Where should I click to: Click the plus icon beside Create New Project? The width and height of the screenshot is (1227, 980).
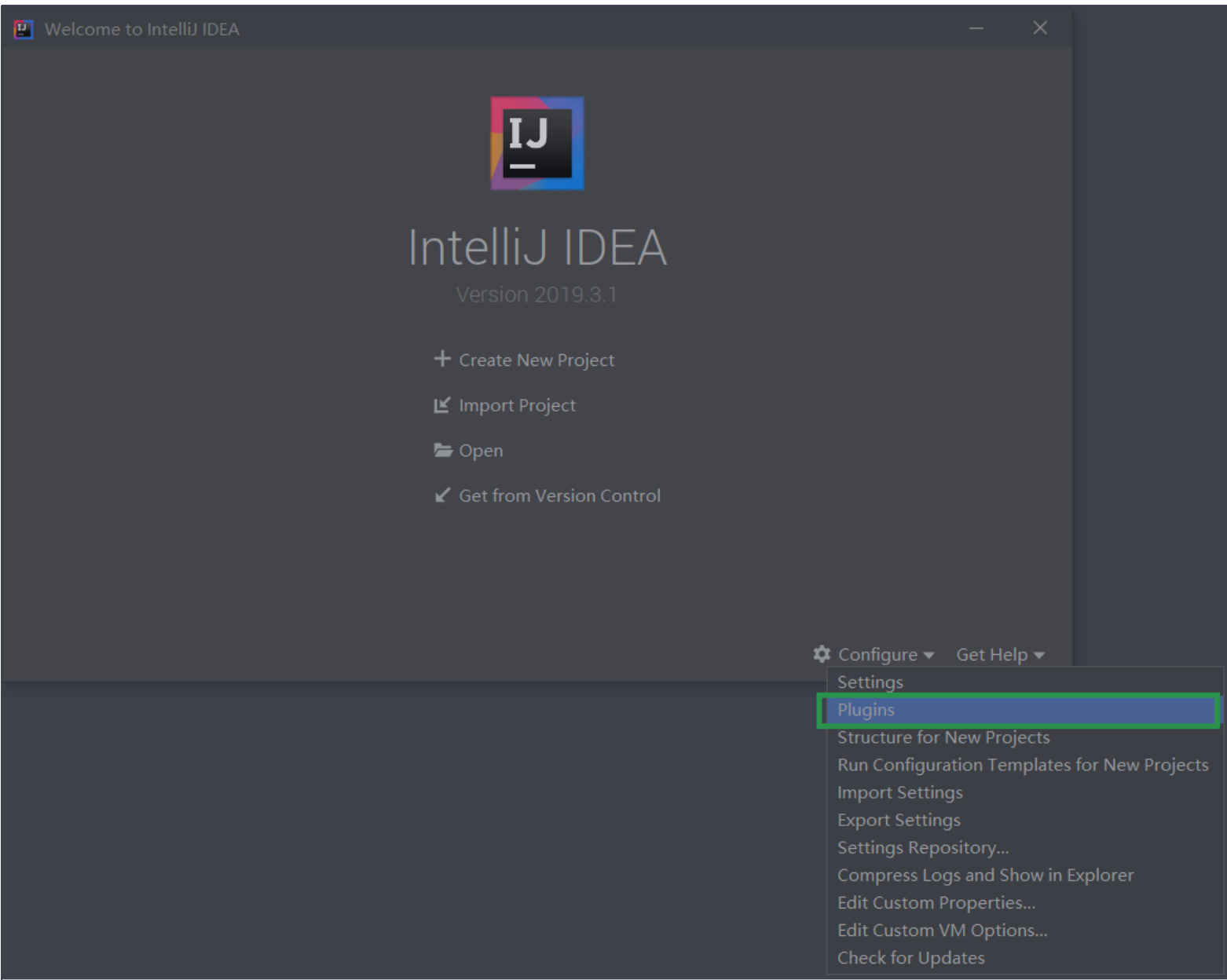tap(442, 359)
